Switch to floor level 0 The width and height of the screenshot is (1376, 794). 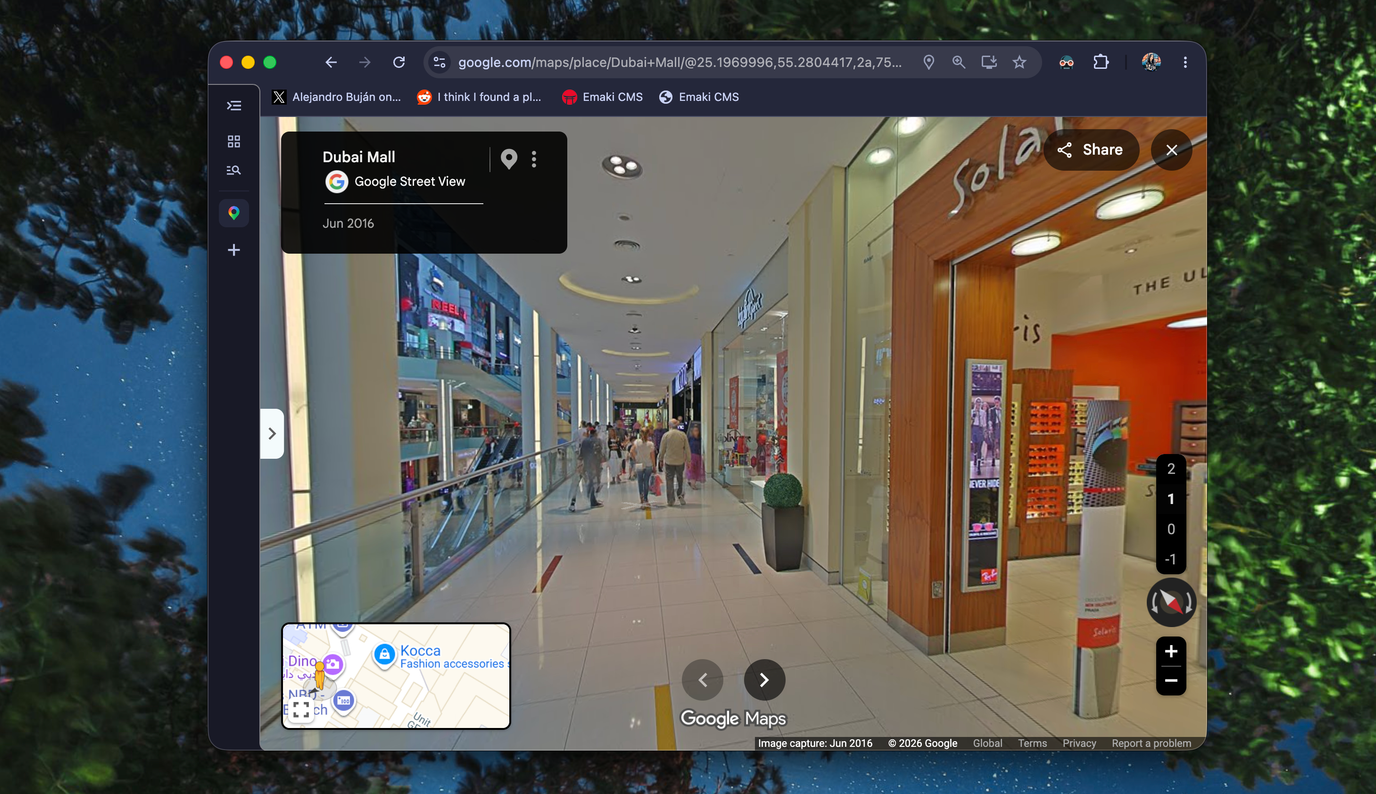point(1171,529)
